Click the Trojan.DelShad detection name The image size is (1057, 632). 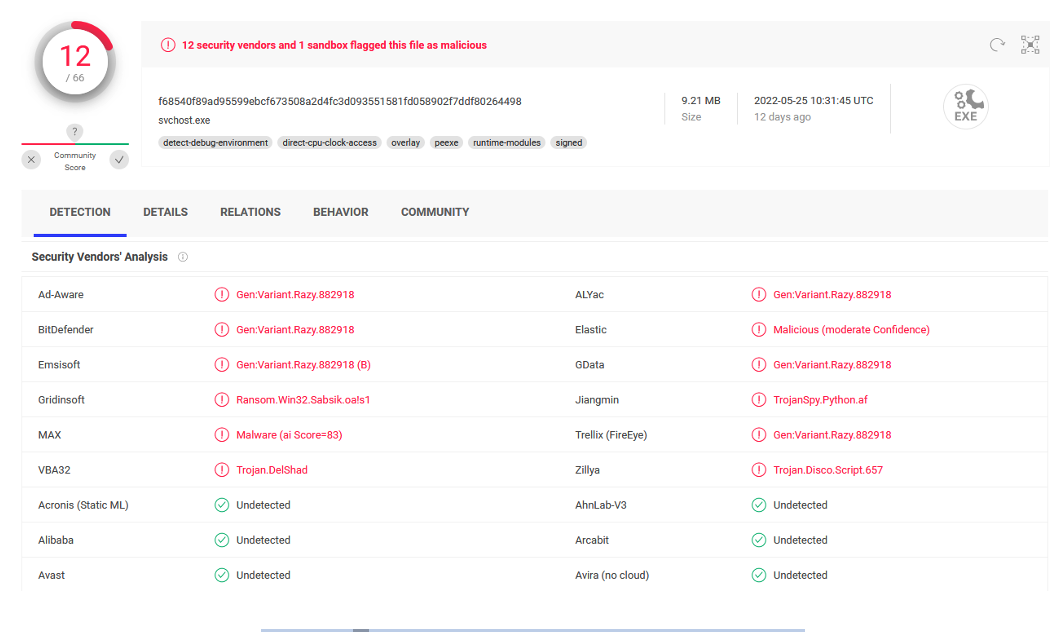coord(272,470)
